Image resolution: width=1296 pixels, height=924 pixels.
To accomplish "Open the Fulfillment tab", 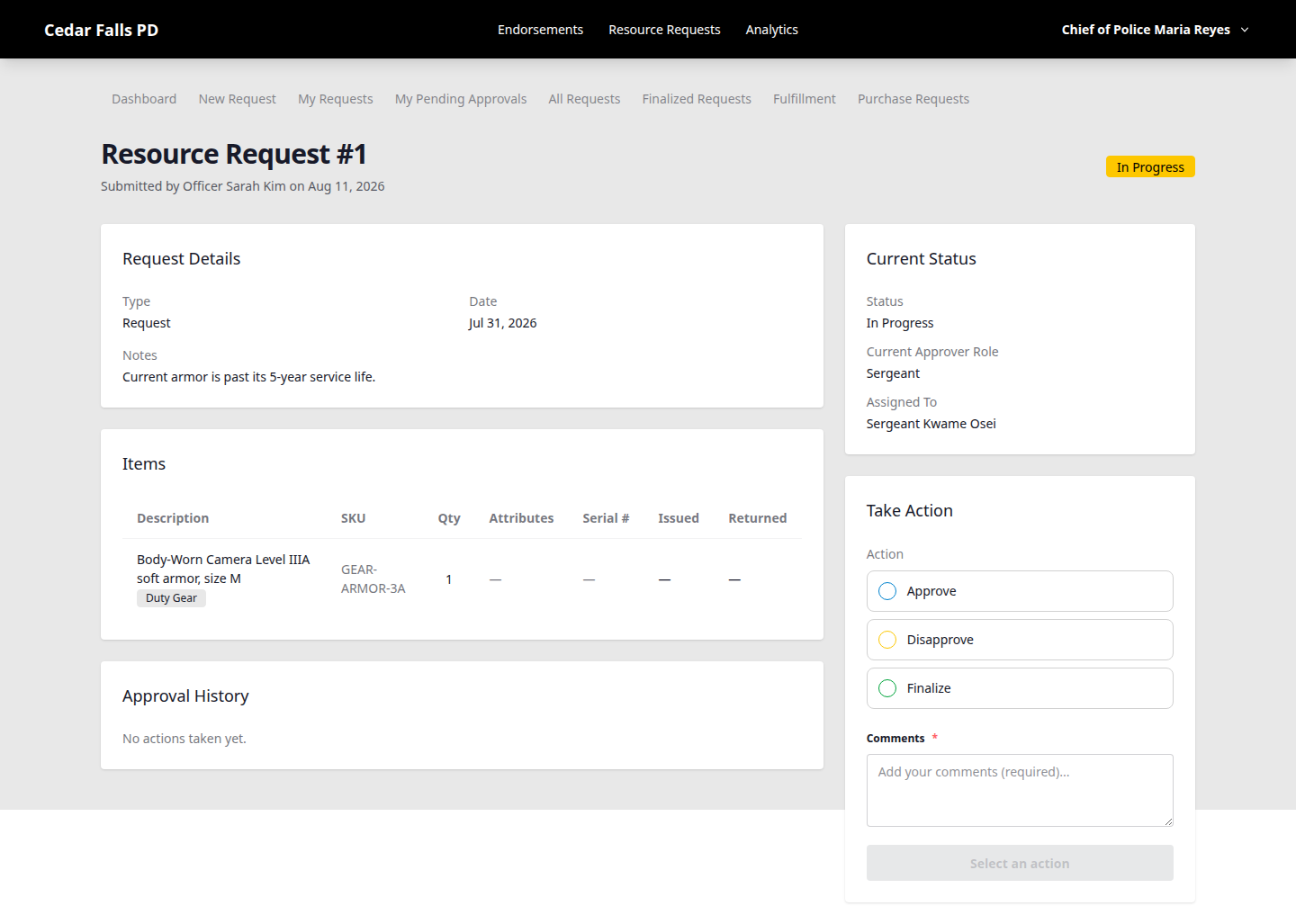I will click(x=805, y=99).
